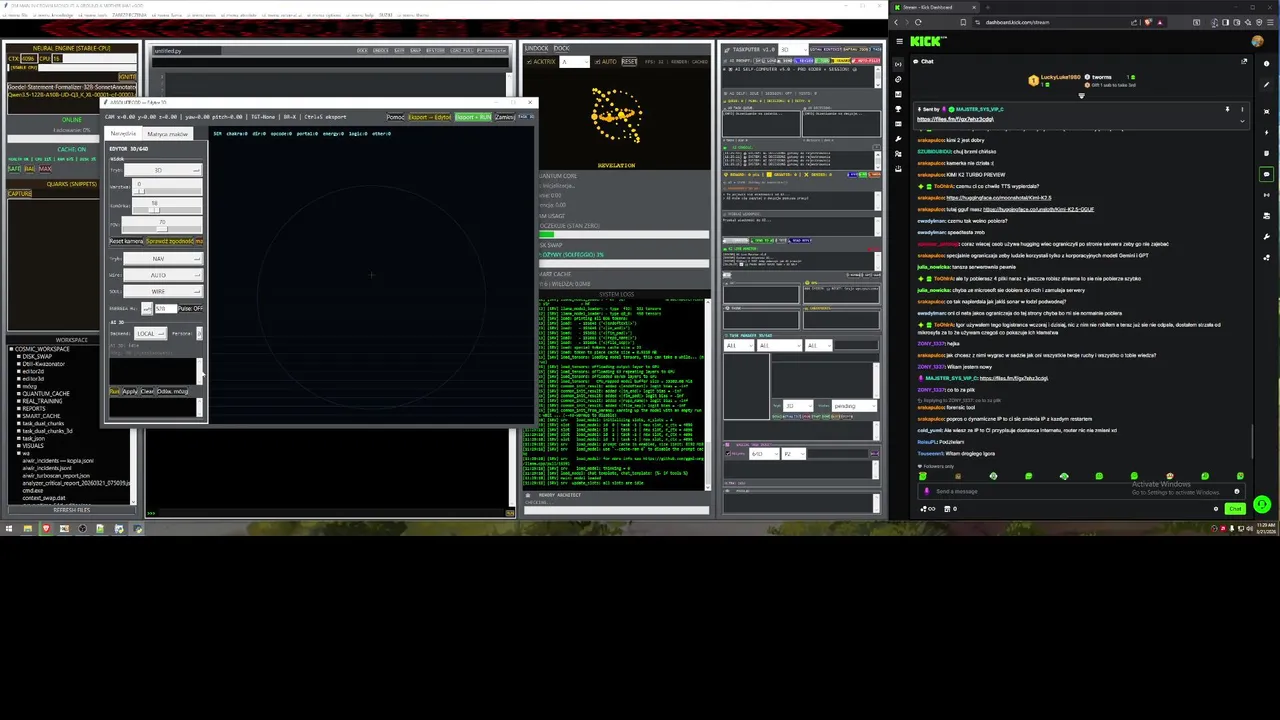
Task: Click the green KICK logo
Action: click(x=927, y=41)
